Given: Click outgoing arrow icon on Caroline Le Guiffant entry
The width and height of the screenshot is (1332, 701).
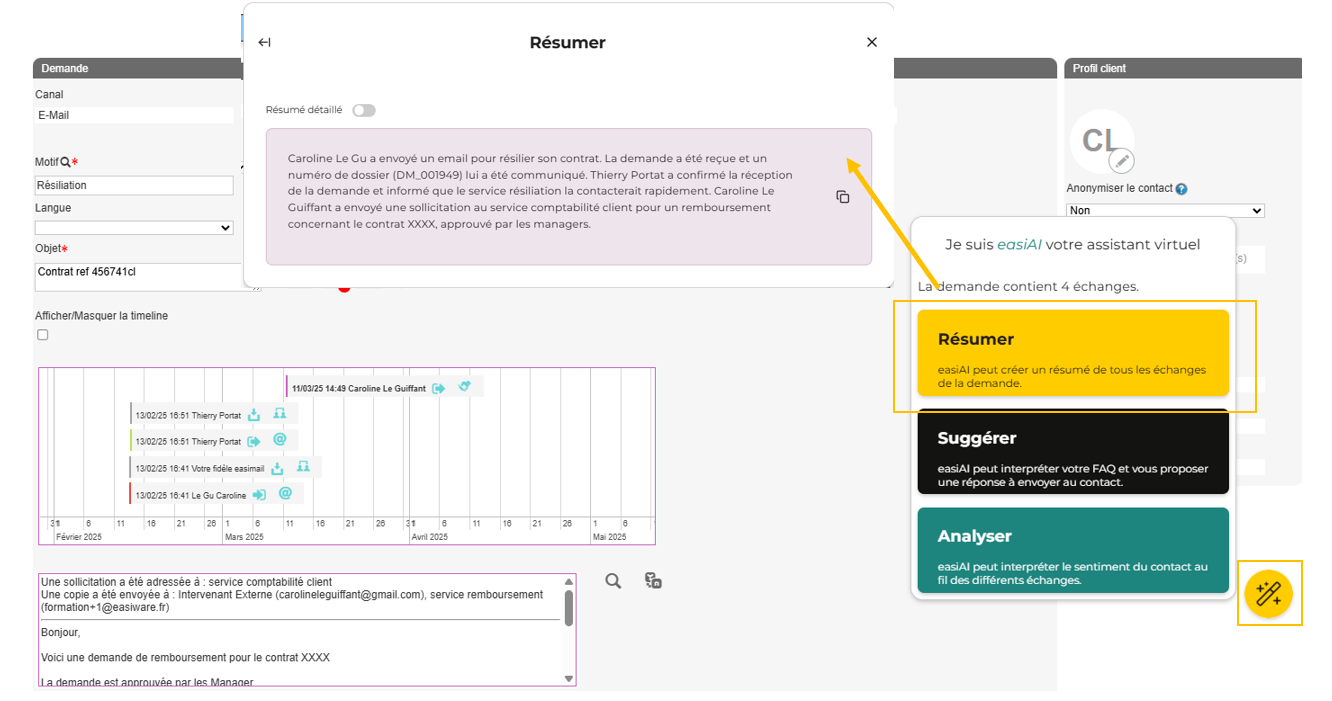Looking at the screenshot, I should (x=438, y=388).
